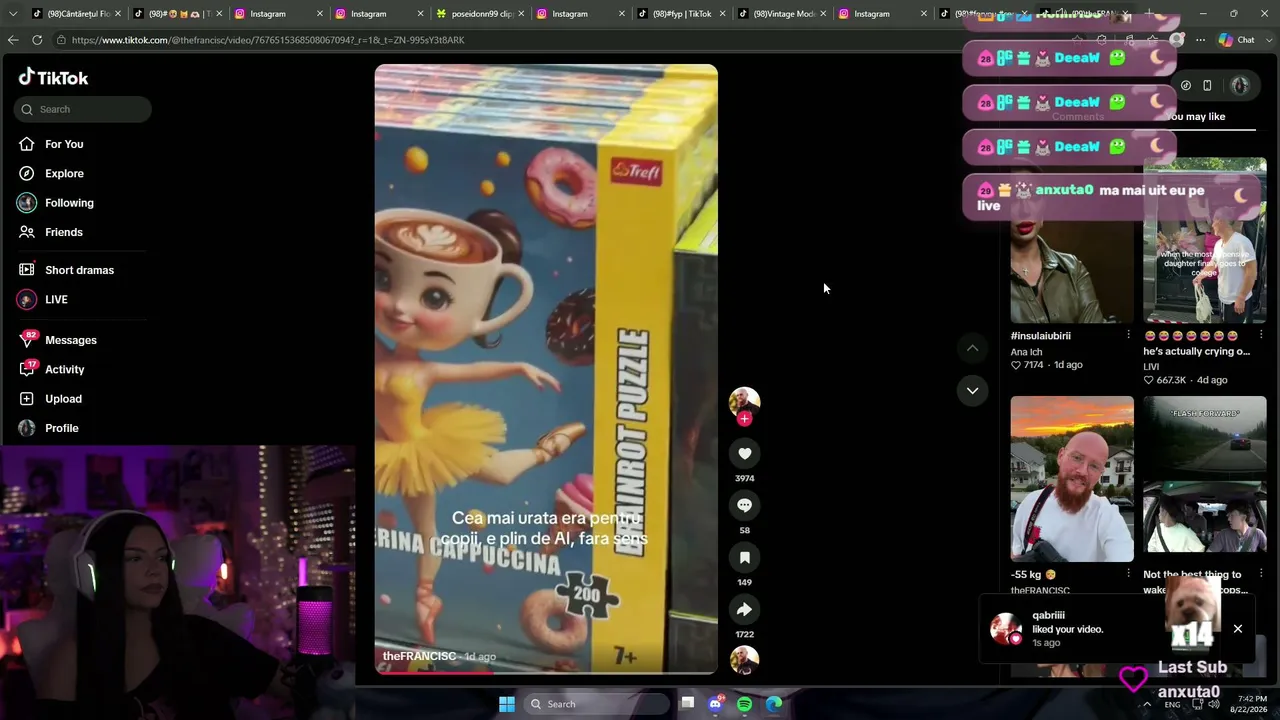Open the ENG language switcher

pyautogui.click(x=1172, y=704)
